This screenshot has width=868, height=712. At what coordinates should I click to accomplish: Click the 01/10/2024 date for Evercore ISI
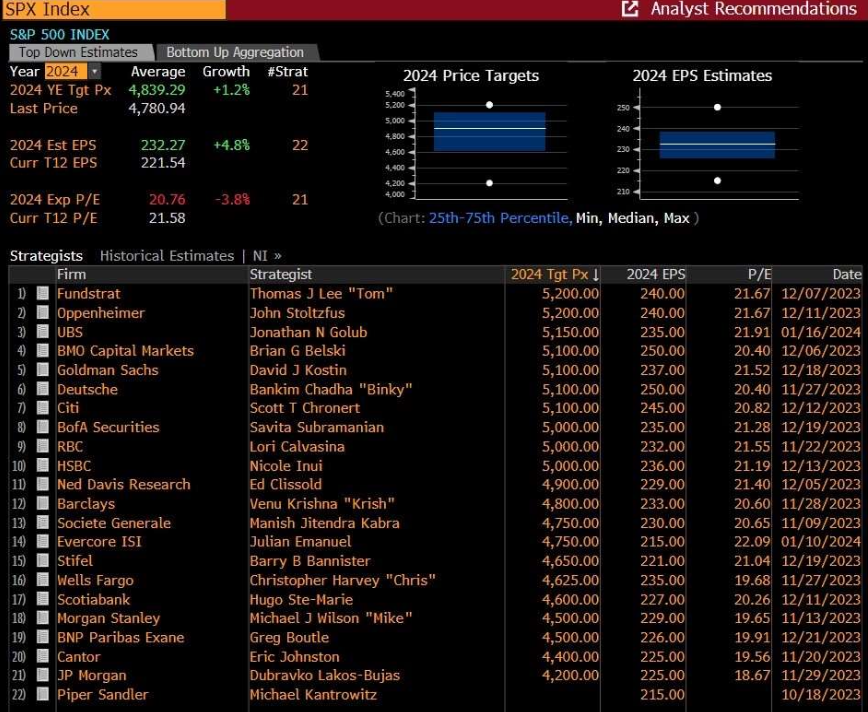coord(821,541)
